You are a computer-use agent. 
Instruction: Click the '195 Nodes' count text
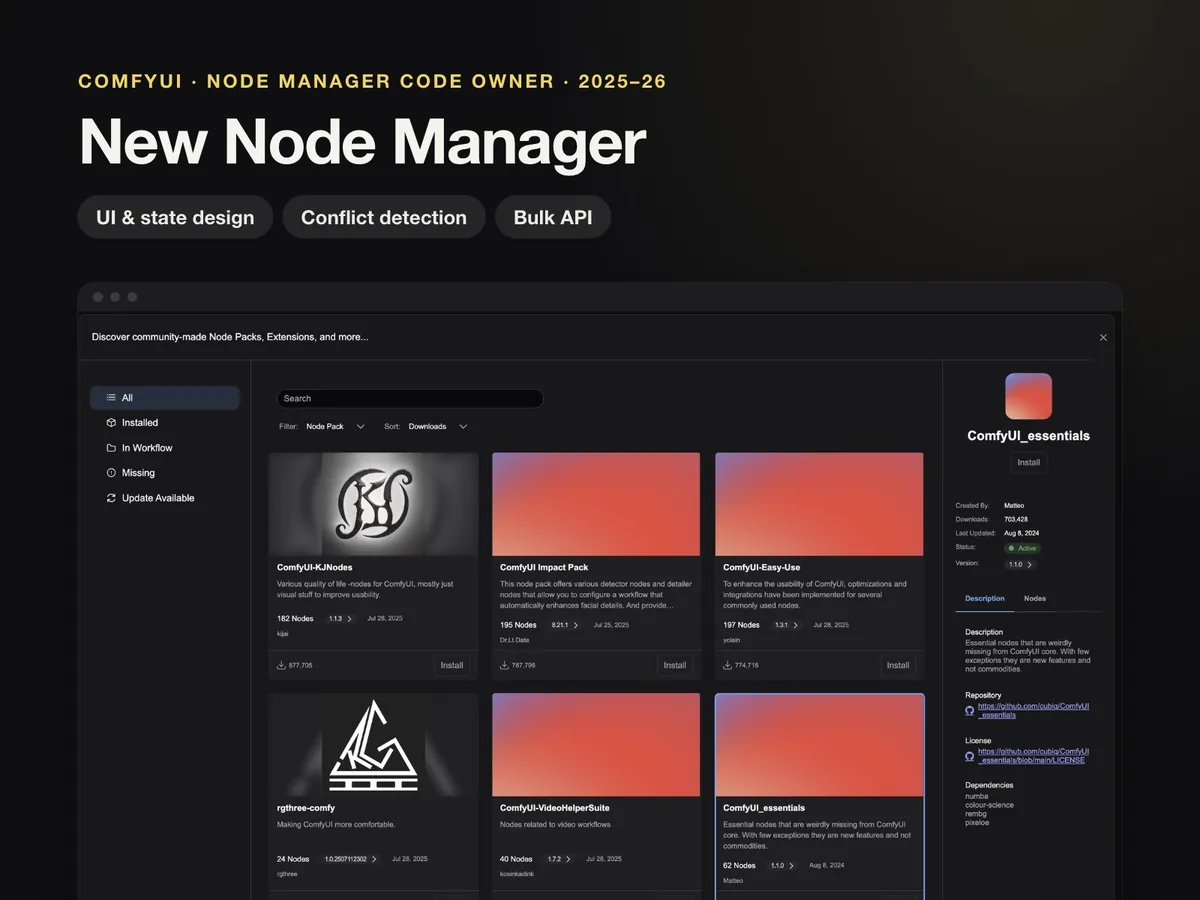[x=519, y=625]
